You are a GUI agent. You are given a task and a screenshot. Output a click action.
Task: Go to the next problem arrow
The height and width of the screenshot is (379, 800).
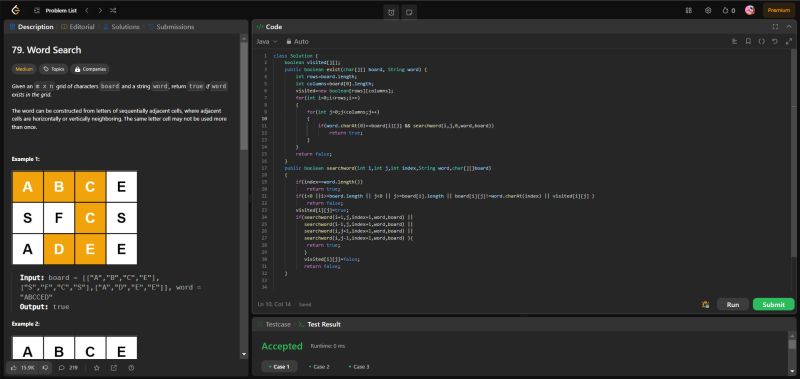click(x=100, y=10)
